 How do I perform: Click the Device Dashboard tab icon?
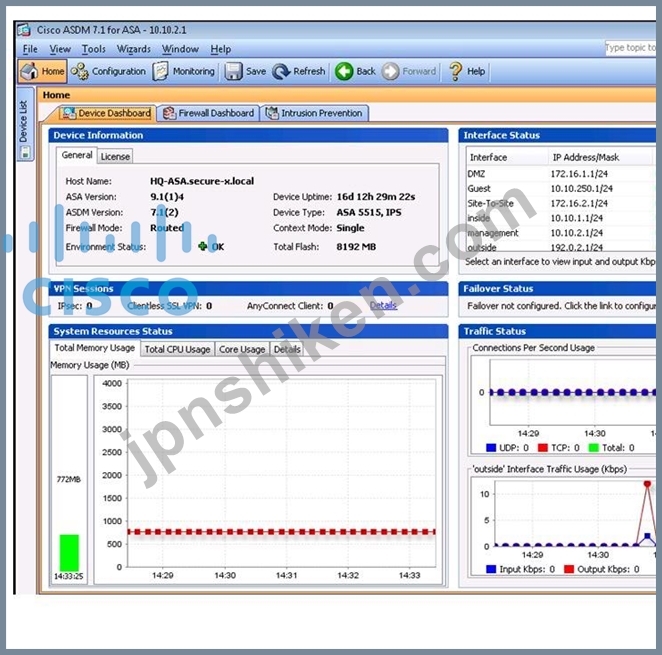point(69,113)
